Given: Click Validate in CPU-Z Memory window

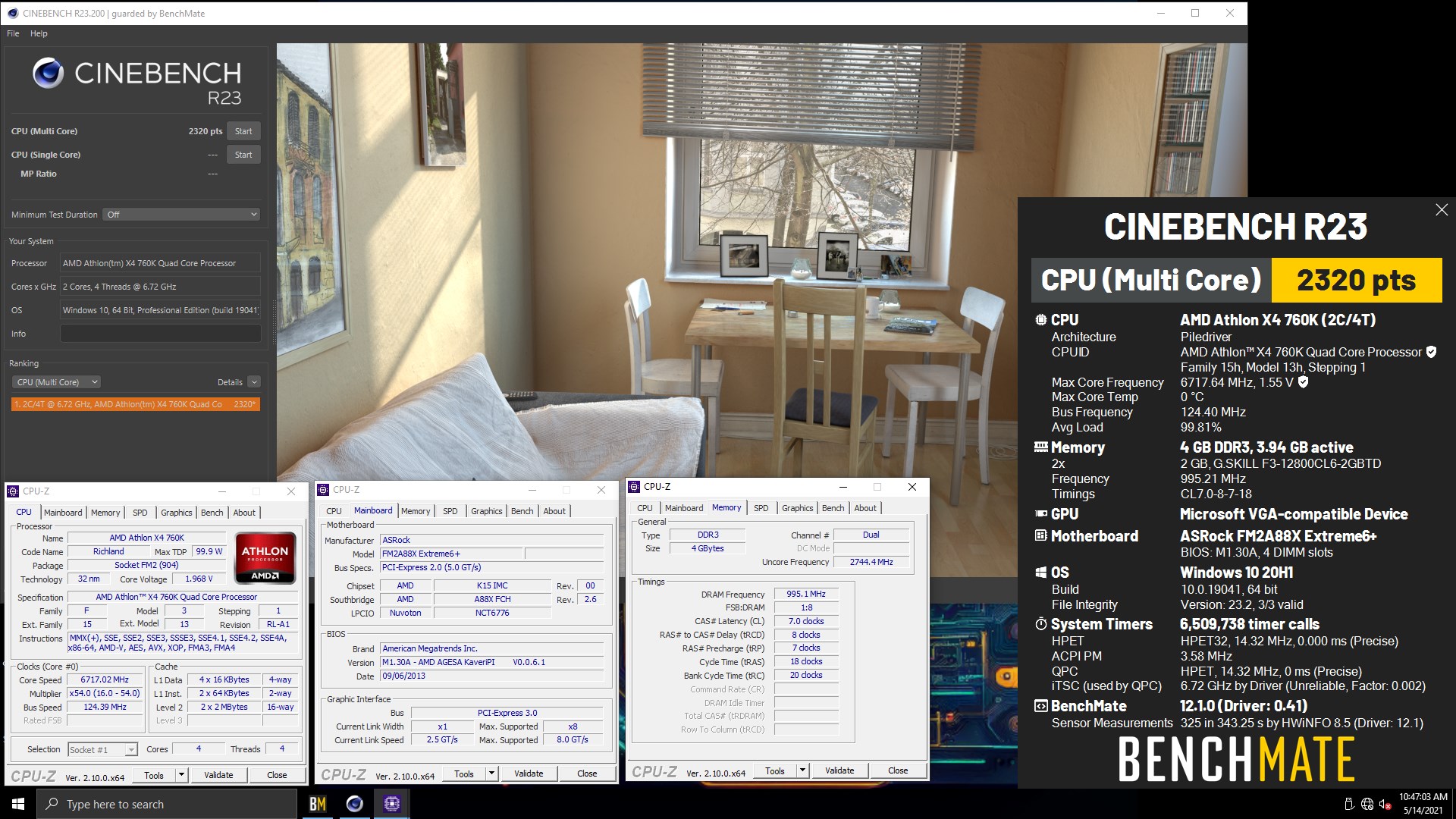Looking at the screenshot, I should pyautogui.click(x=839, y=770).
